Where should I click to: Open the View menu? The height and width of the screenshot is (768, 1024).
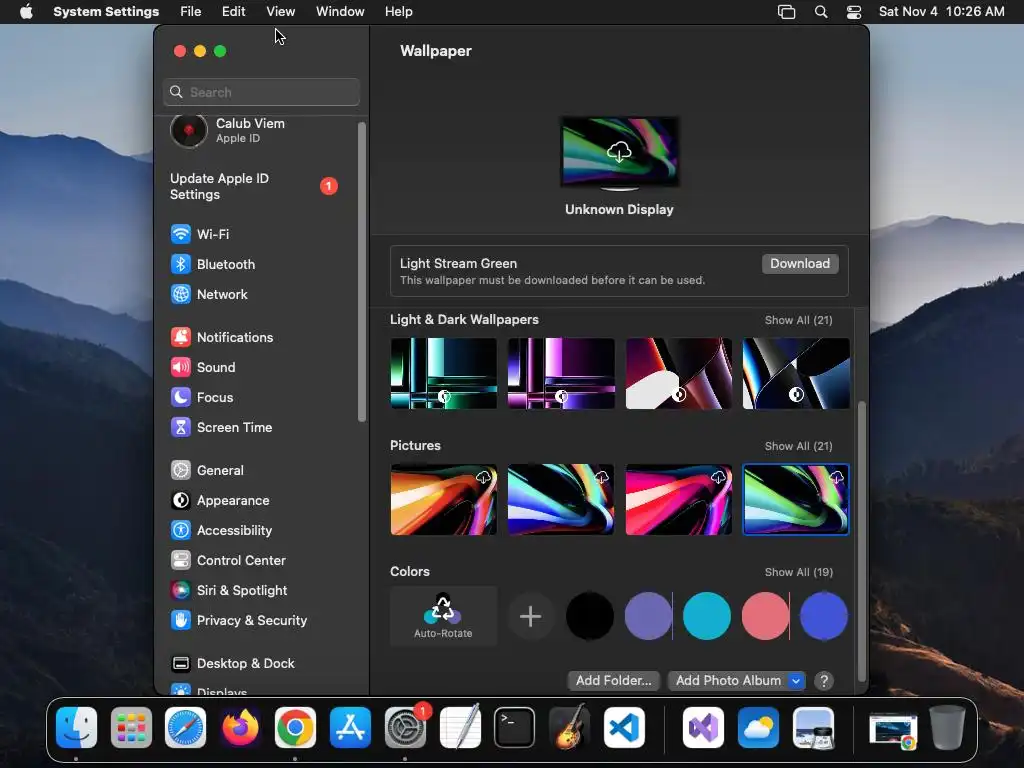coord(281,12)
